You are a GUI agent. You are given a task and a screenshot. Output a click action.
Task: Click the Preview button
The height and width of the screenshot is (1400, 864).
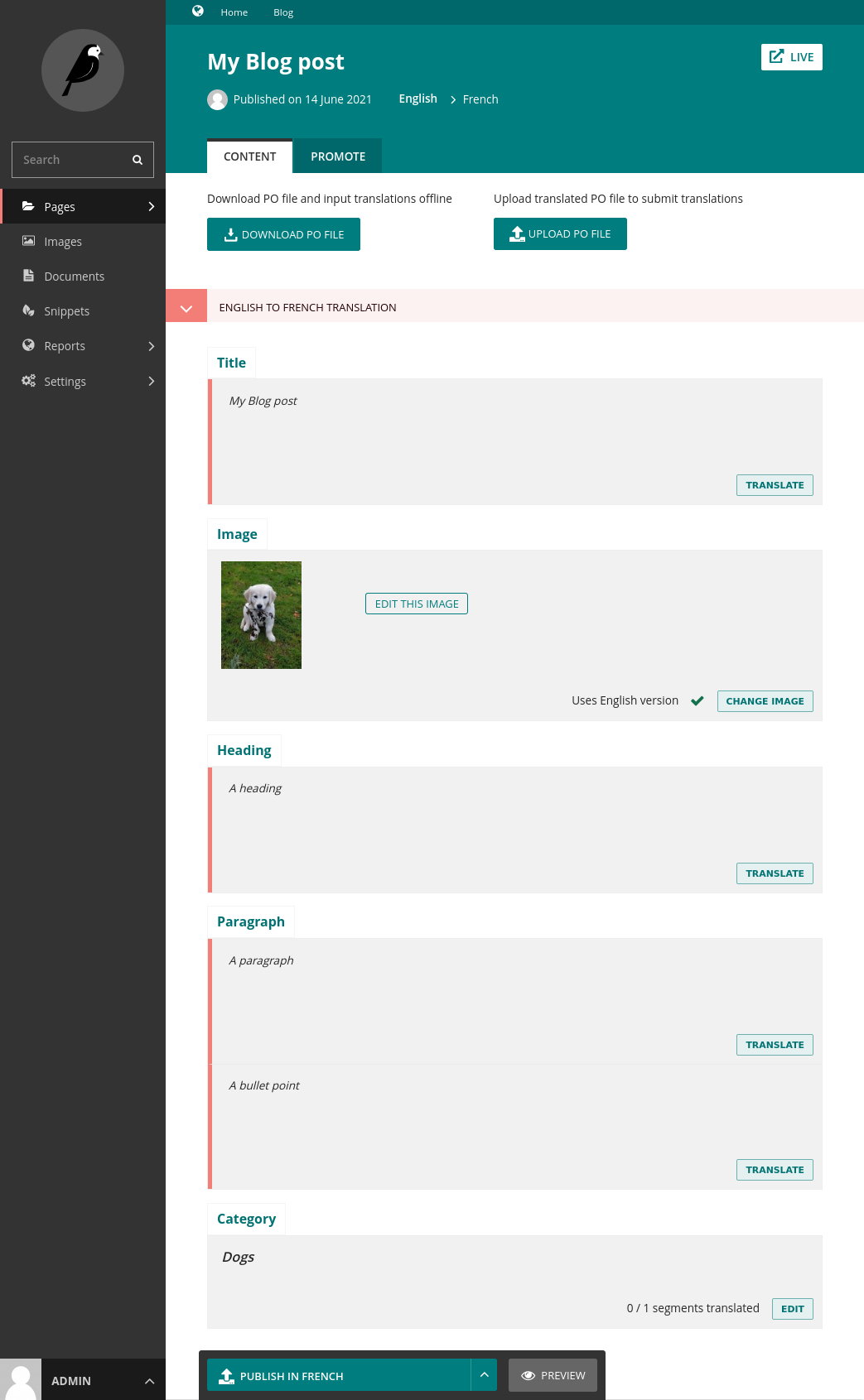pyautogui.click(x=553, y=1375)
